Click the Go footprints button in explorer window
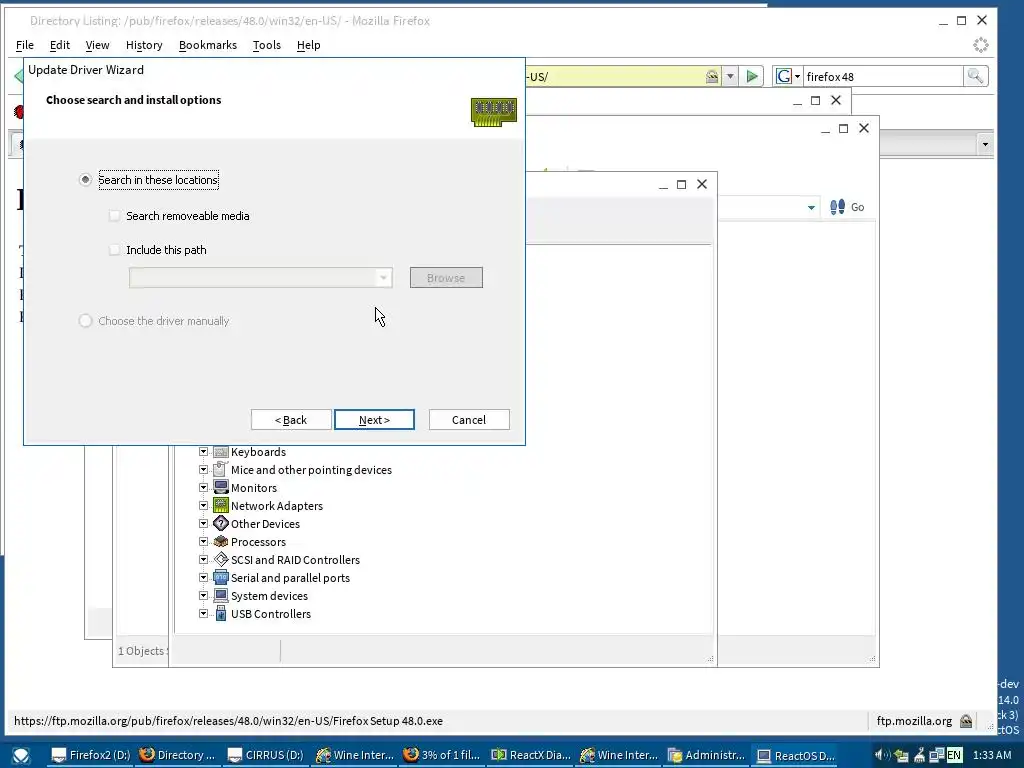The height and width of the screenshot is (768, 1024). point(847,207)
